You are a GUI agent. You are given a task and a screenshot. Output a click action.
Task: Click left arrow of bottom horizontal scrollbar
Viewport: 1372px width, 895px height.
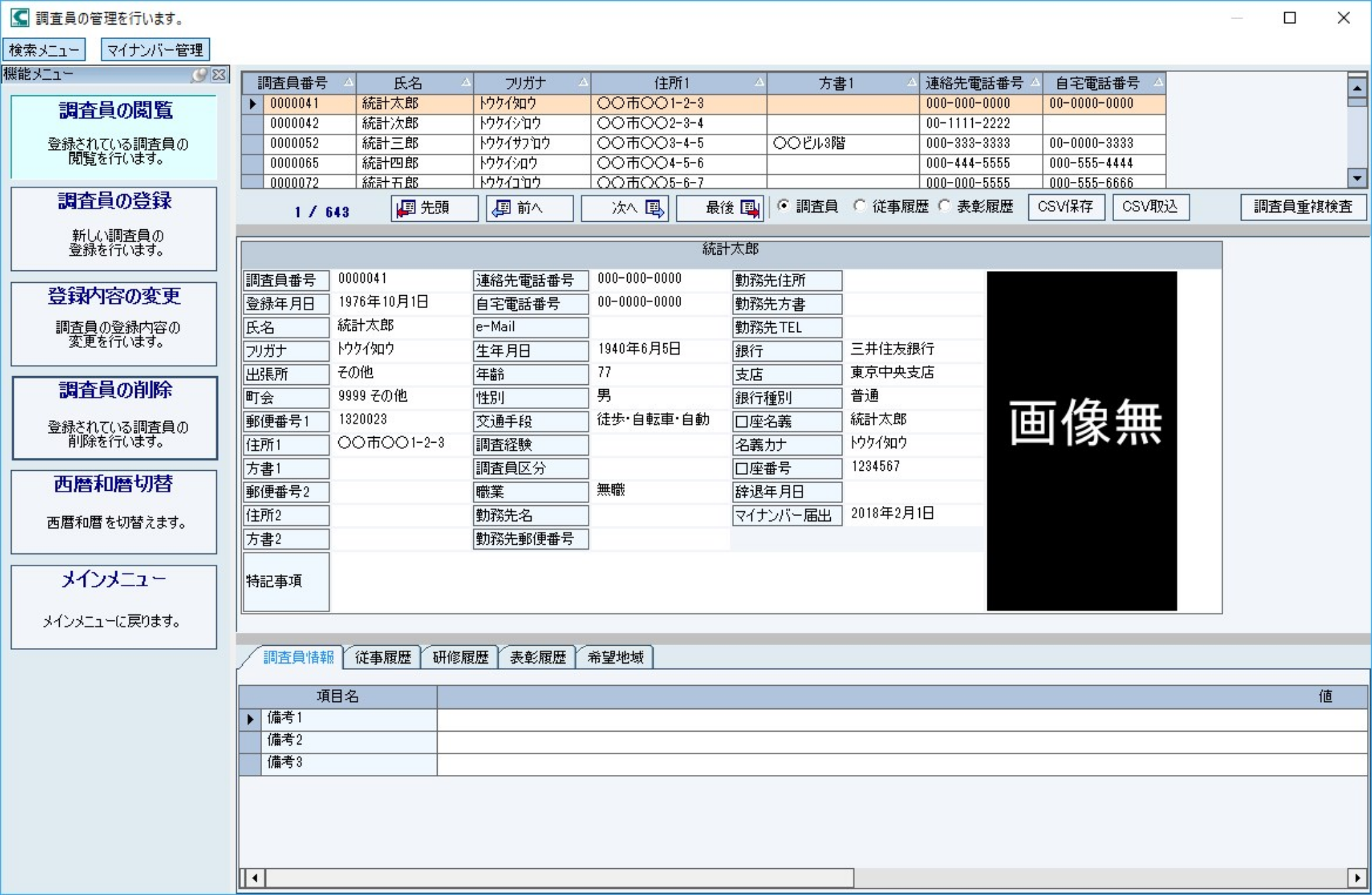[255, 877]
